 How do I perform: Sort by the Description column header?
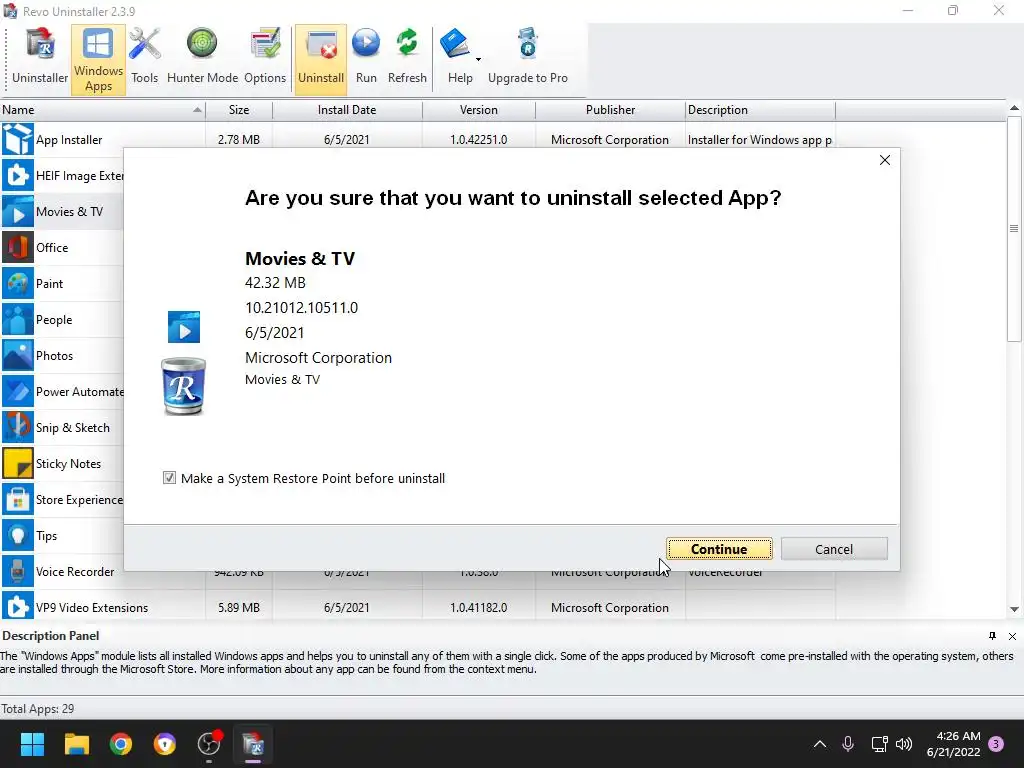[760, 110]
